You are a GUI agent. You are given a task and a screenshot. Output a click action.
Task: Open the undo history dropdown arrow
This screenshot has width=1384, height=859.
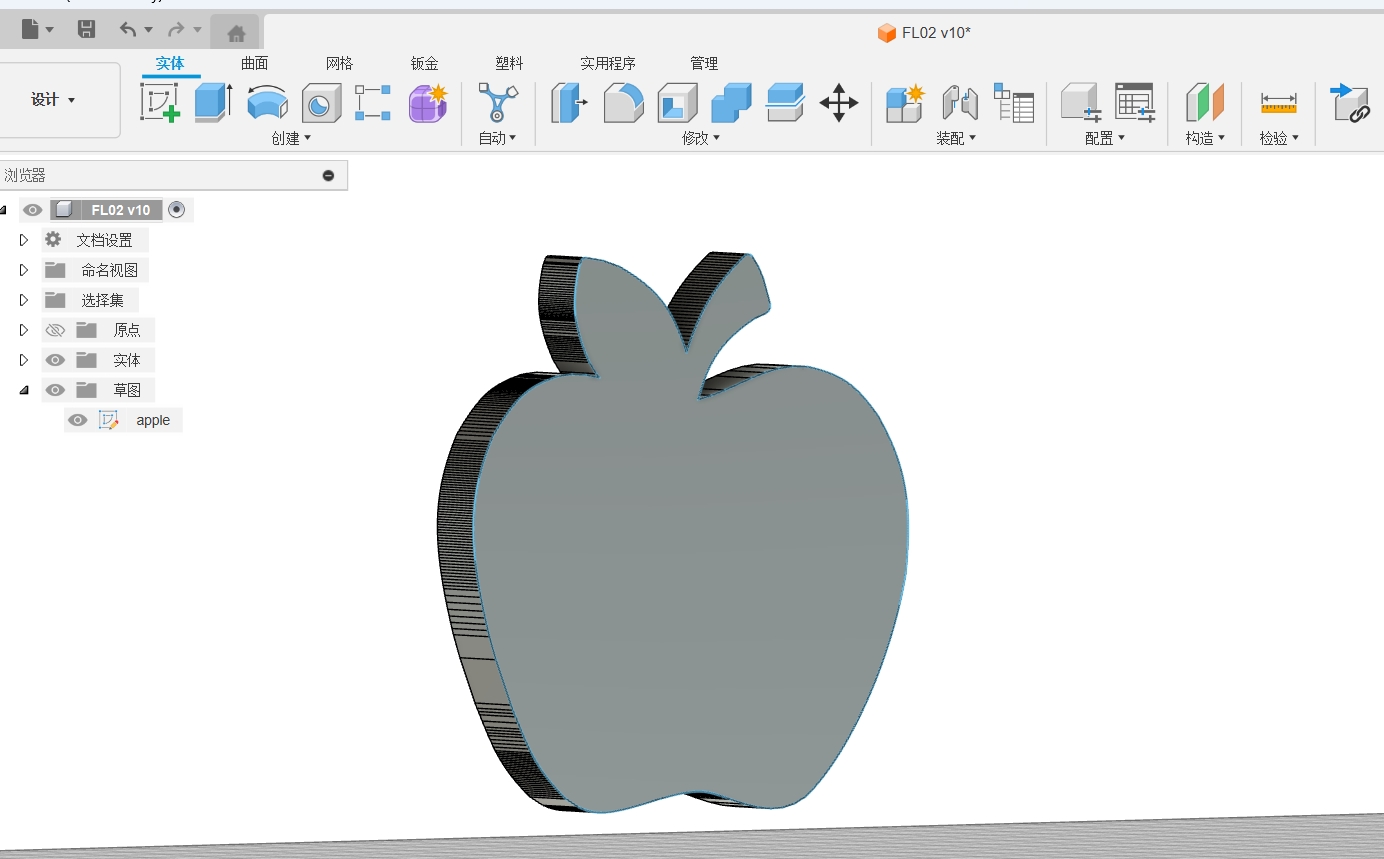(x=149, y=30)
